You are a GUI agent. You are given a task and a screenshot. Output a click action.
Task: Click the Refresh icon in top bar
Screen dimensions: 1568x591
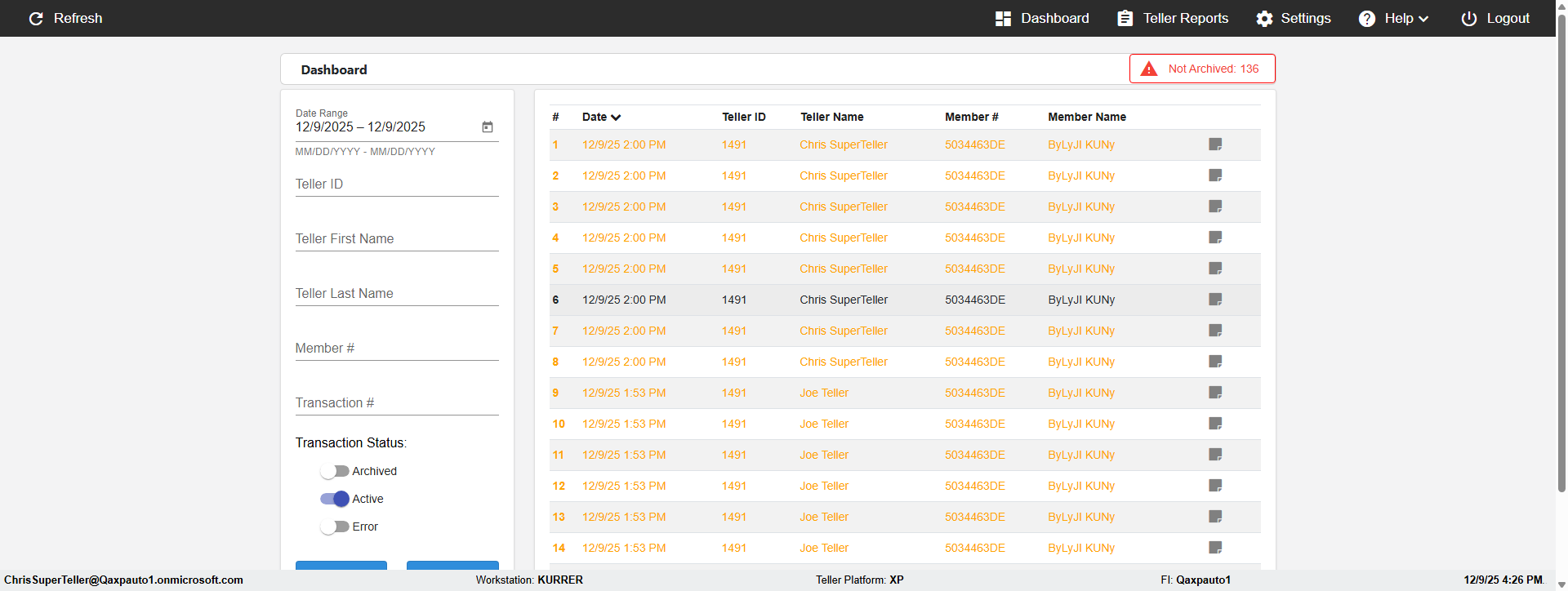36,18
